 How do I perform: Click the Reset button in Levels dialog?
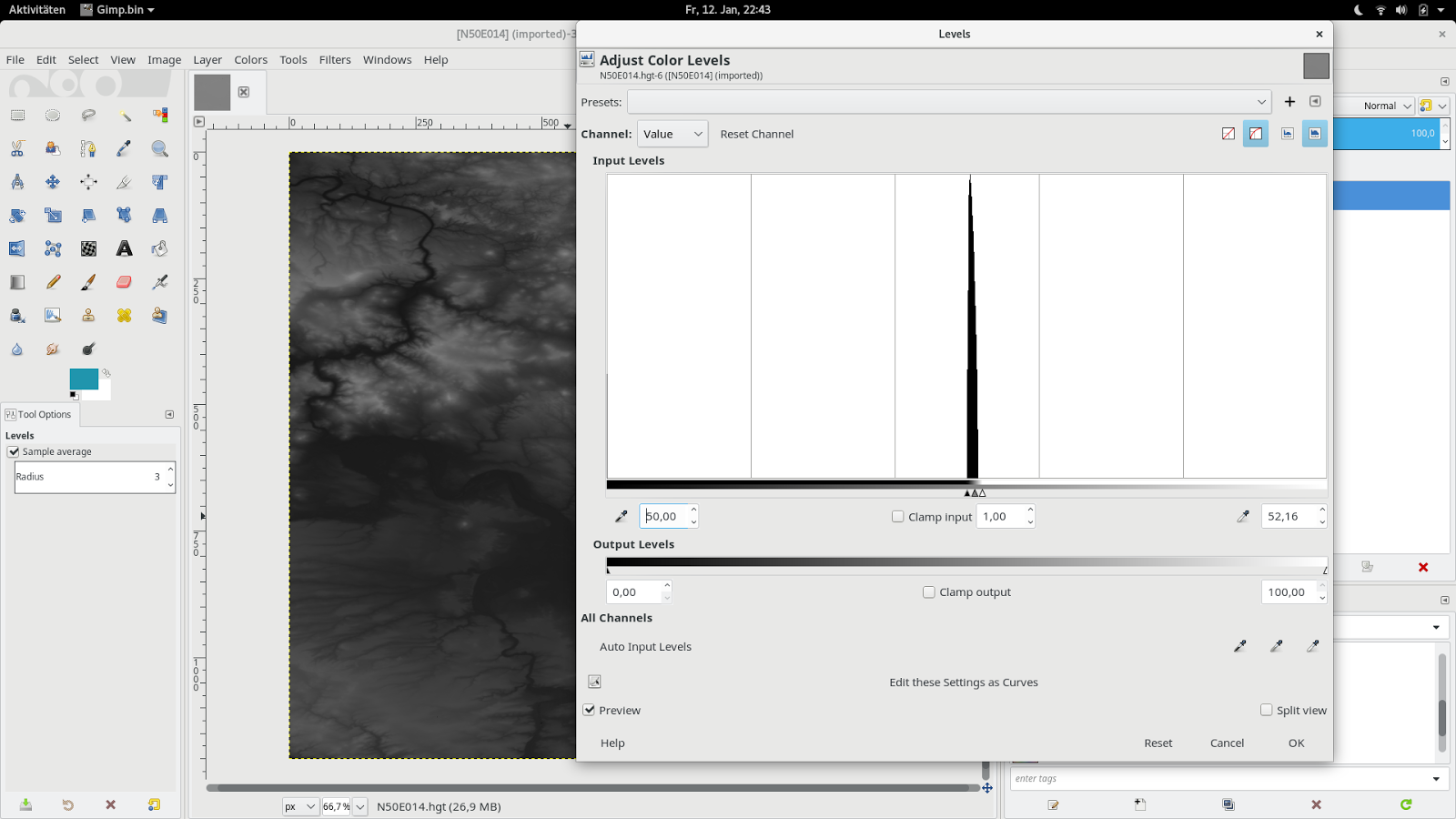(x=1158, y=743)
